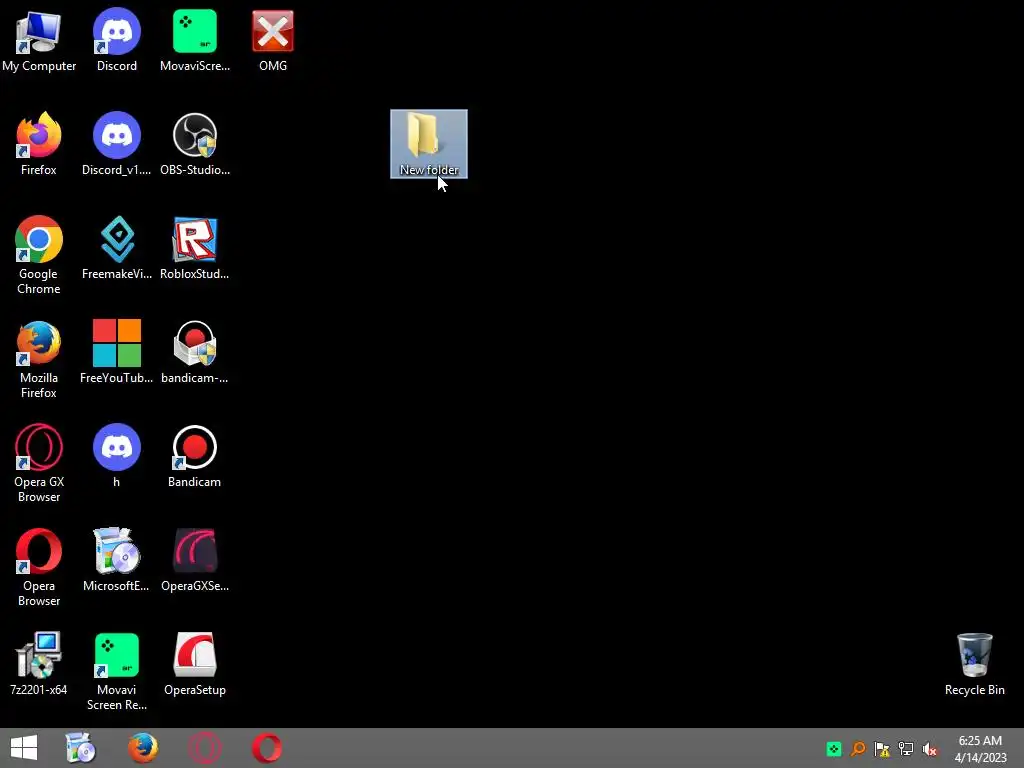1024x768 pixels.
Task: Click the "7z2201-x64" label text
Action: pos(39,690)
